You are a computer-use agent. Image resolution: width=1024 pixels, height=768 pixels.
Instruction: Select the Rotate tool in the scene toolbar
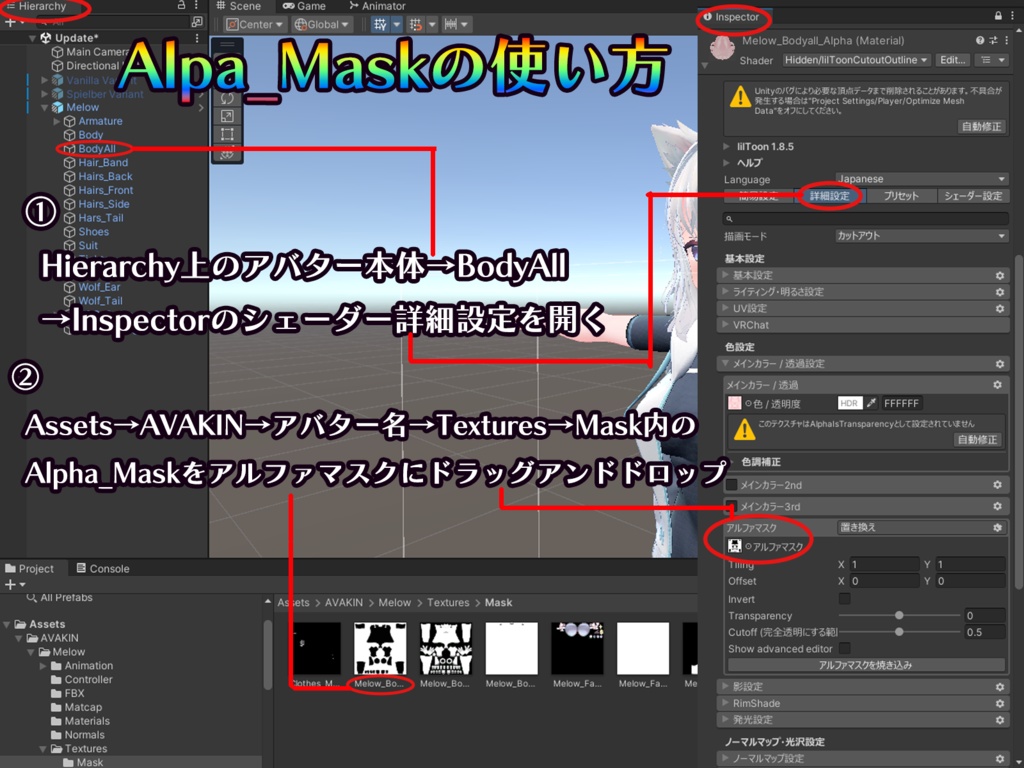227,97
